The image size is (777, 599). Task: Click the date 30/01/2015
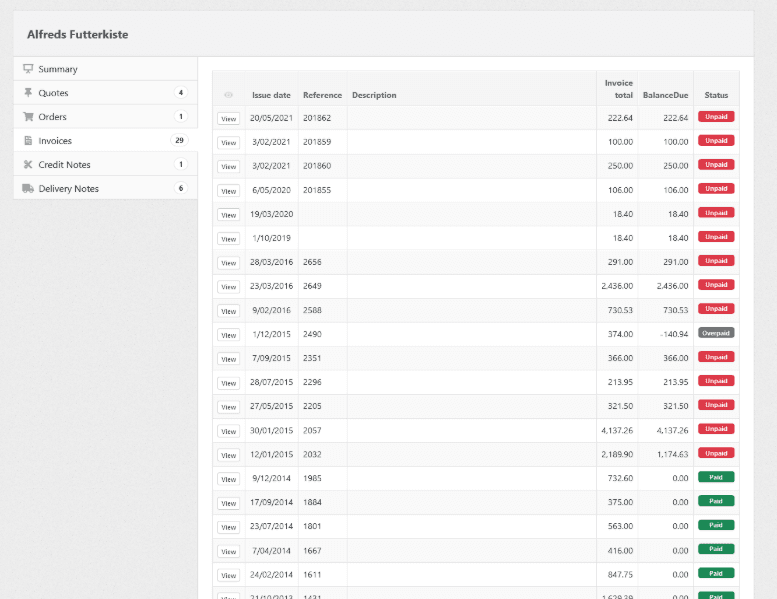click(272, 431)
